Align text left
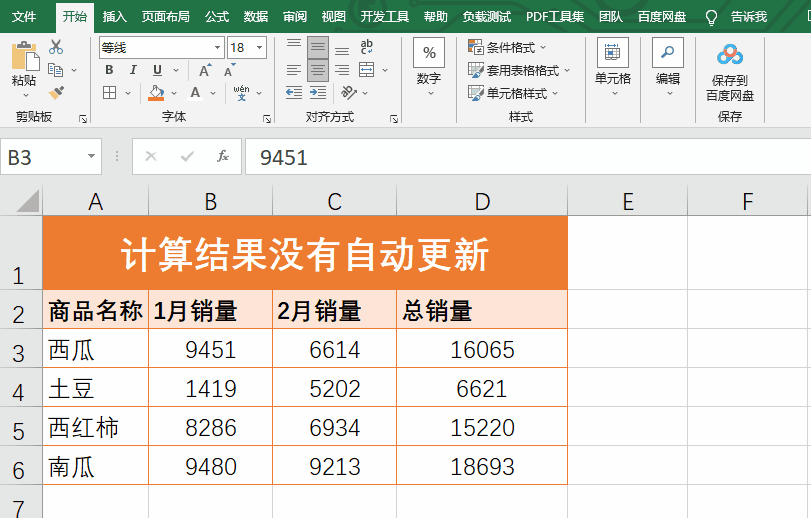Screen dimensions: 811x518 [x=294, y=70]
